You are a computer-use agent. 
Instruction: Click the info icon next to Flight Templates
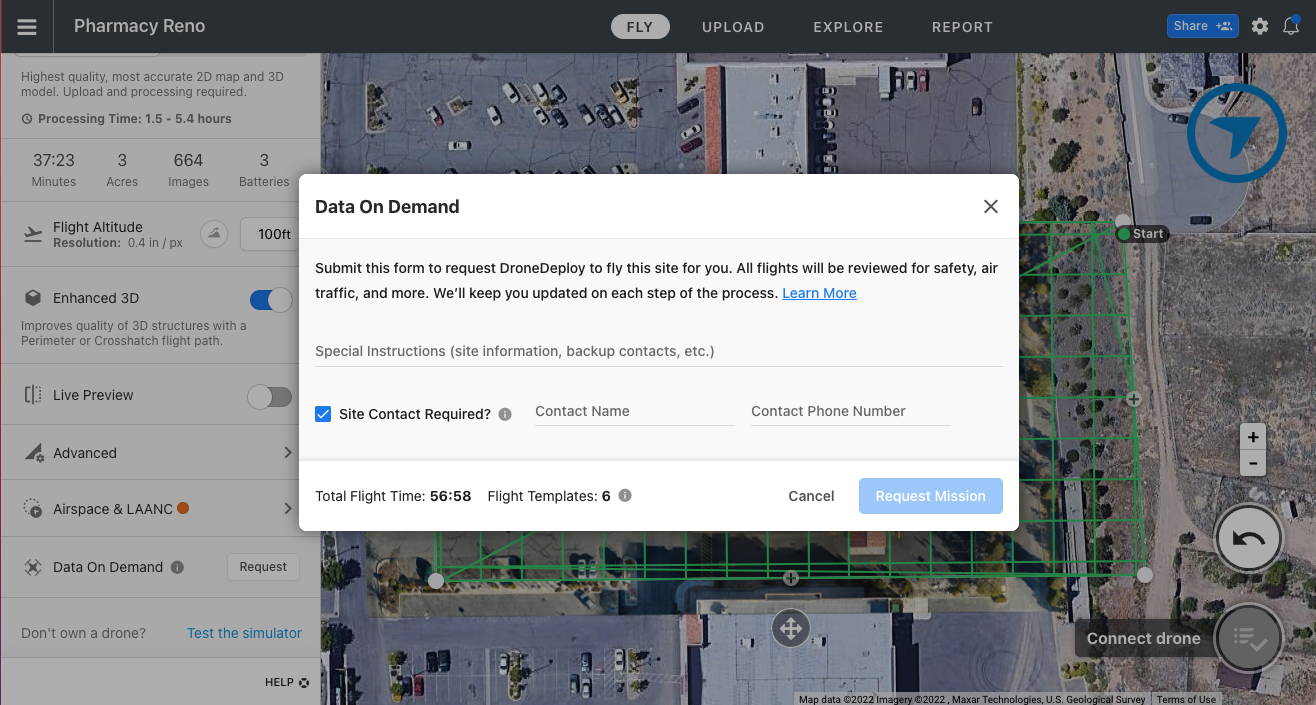tap(625, 495)
